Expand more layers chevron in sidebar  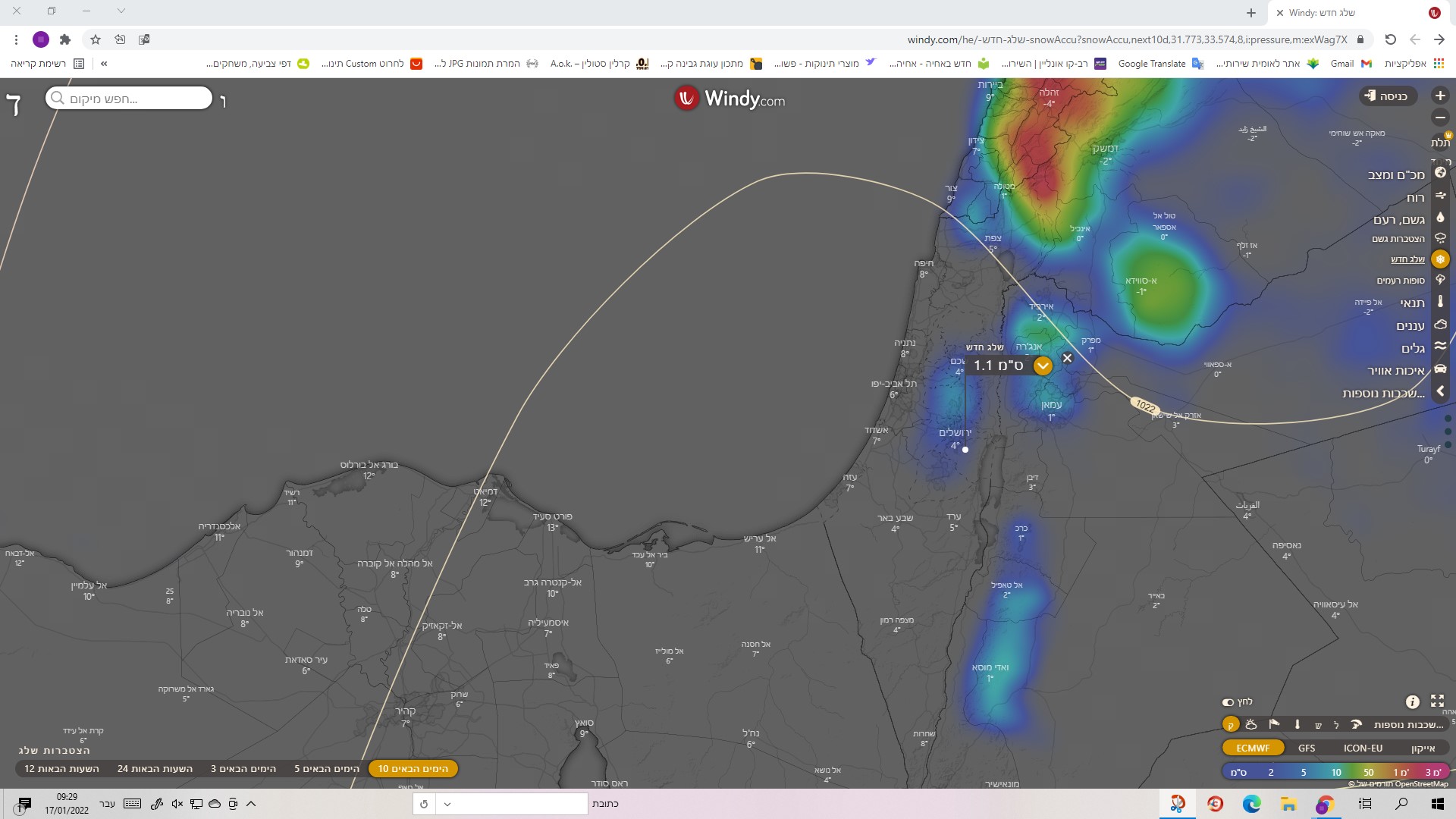[1440, 392]
